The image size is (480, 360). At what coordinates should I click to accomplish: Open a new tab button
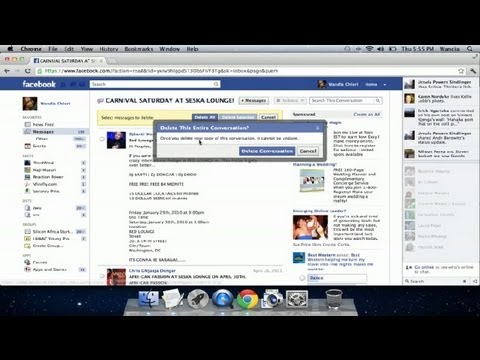click(x=112, y=61)
